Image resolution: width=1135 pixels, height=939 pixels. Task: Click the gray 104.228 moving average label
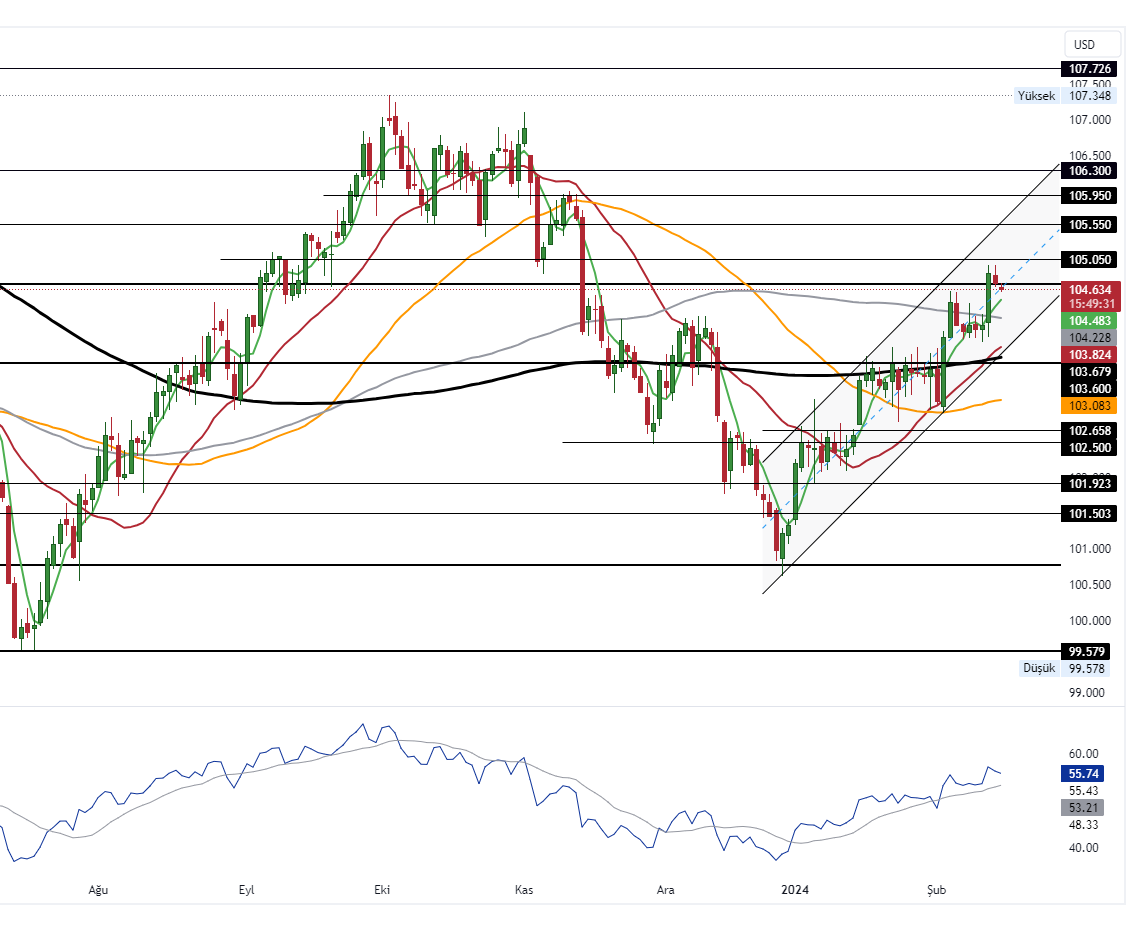pos(1089,338)
